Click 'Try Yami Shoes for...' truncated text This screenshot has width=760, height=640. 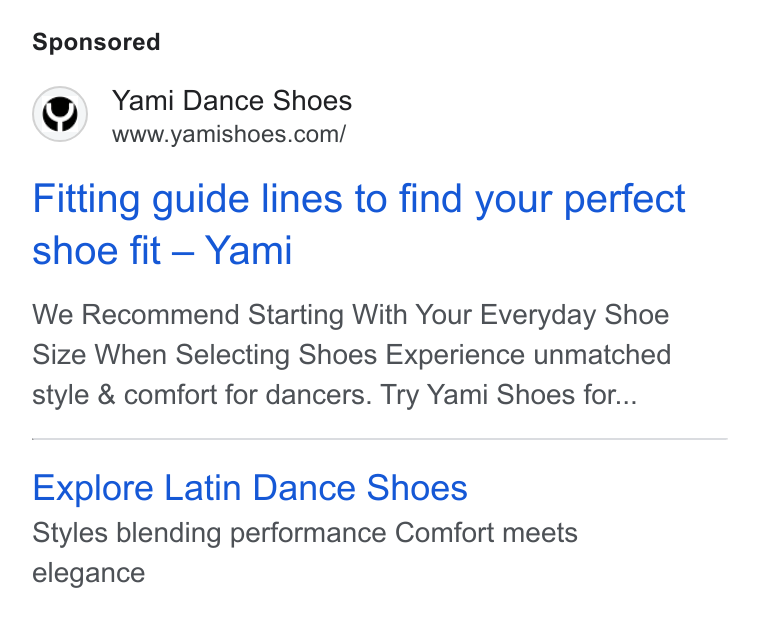[x=508, y=395]
